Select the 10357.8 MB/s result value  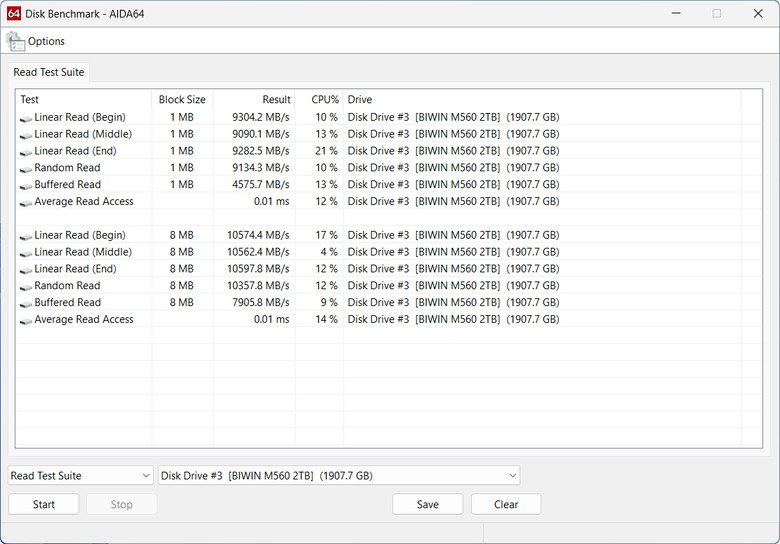pos(258,286)
